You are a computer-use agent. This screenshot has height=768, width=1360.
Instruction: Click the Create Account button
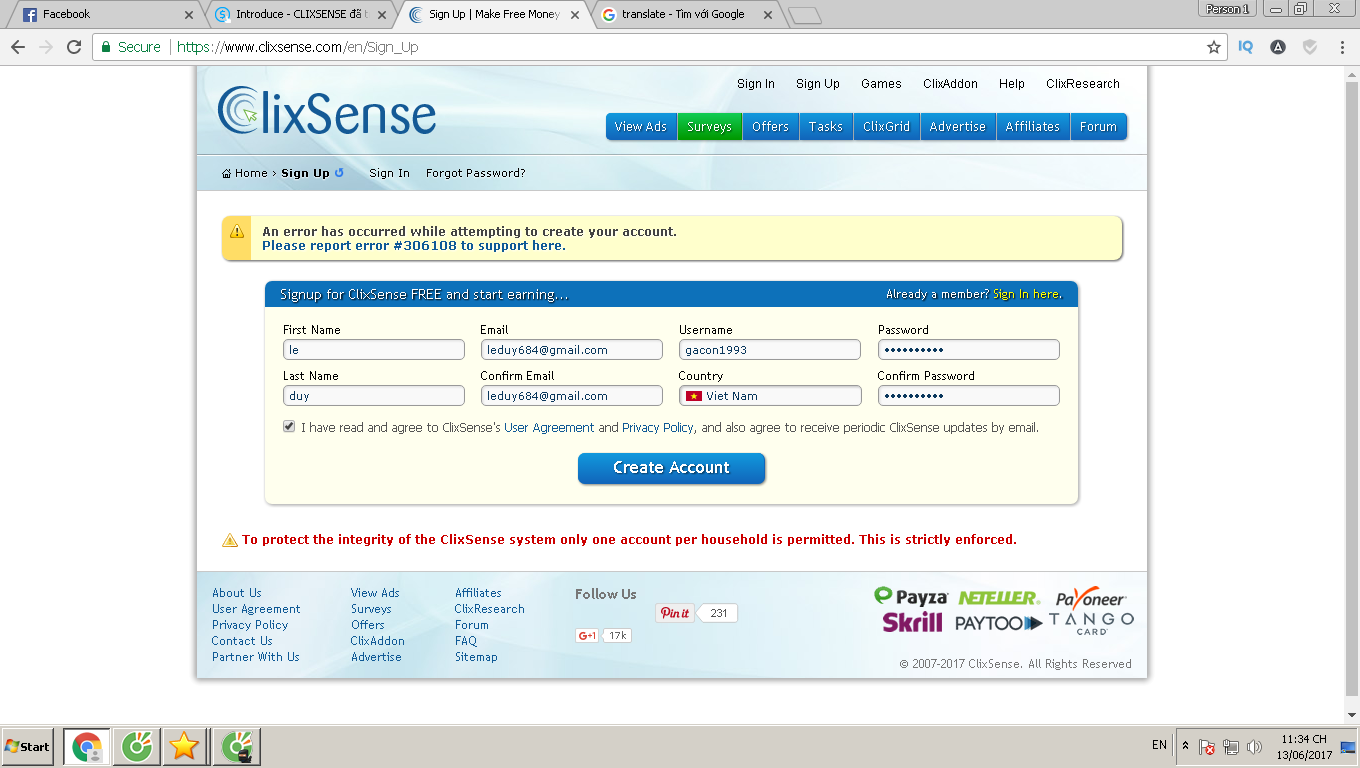(x=671, y=468)
